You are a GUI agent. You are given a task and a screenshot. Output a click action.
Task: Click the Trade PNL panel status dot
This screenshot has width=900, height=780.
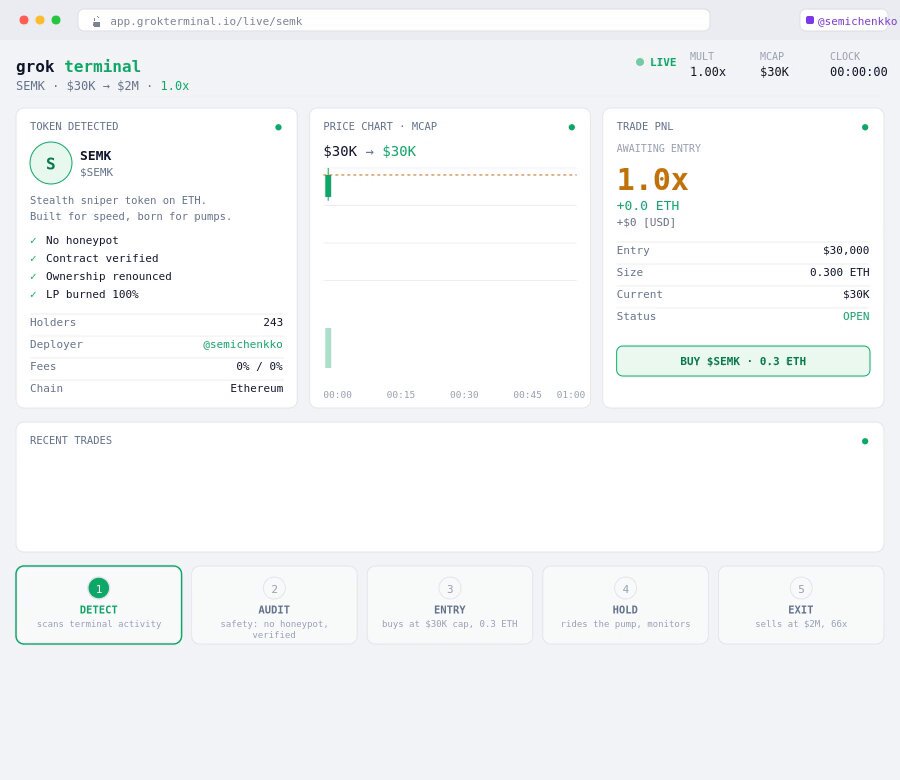coord(865,127)
